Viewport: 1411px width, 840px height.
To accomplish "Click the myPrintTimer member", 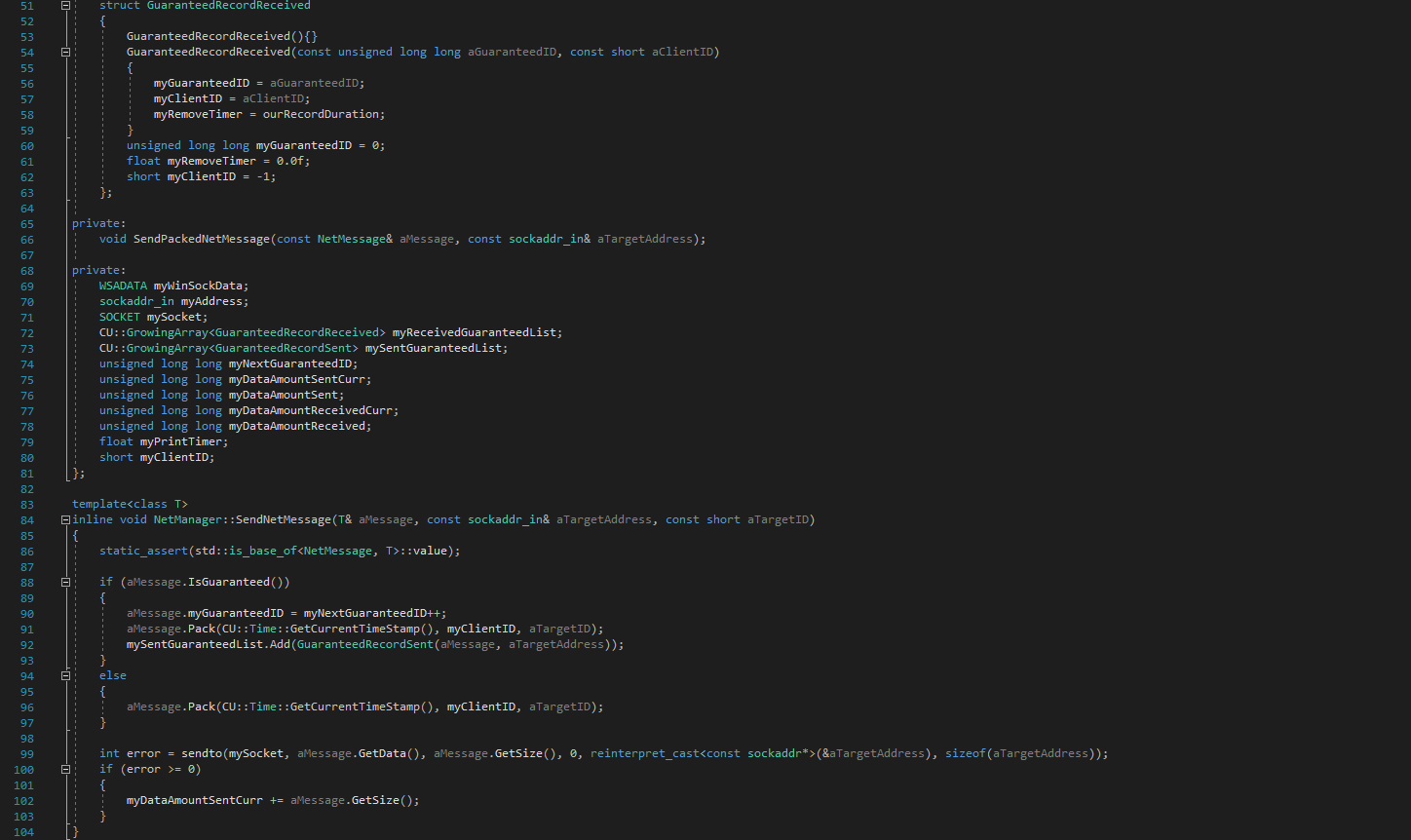I will [181, 441].
